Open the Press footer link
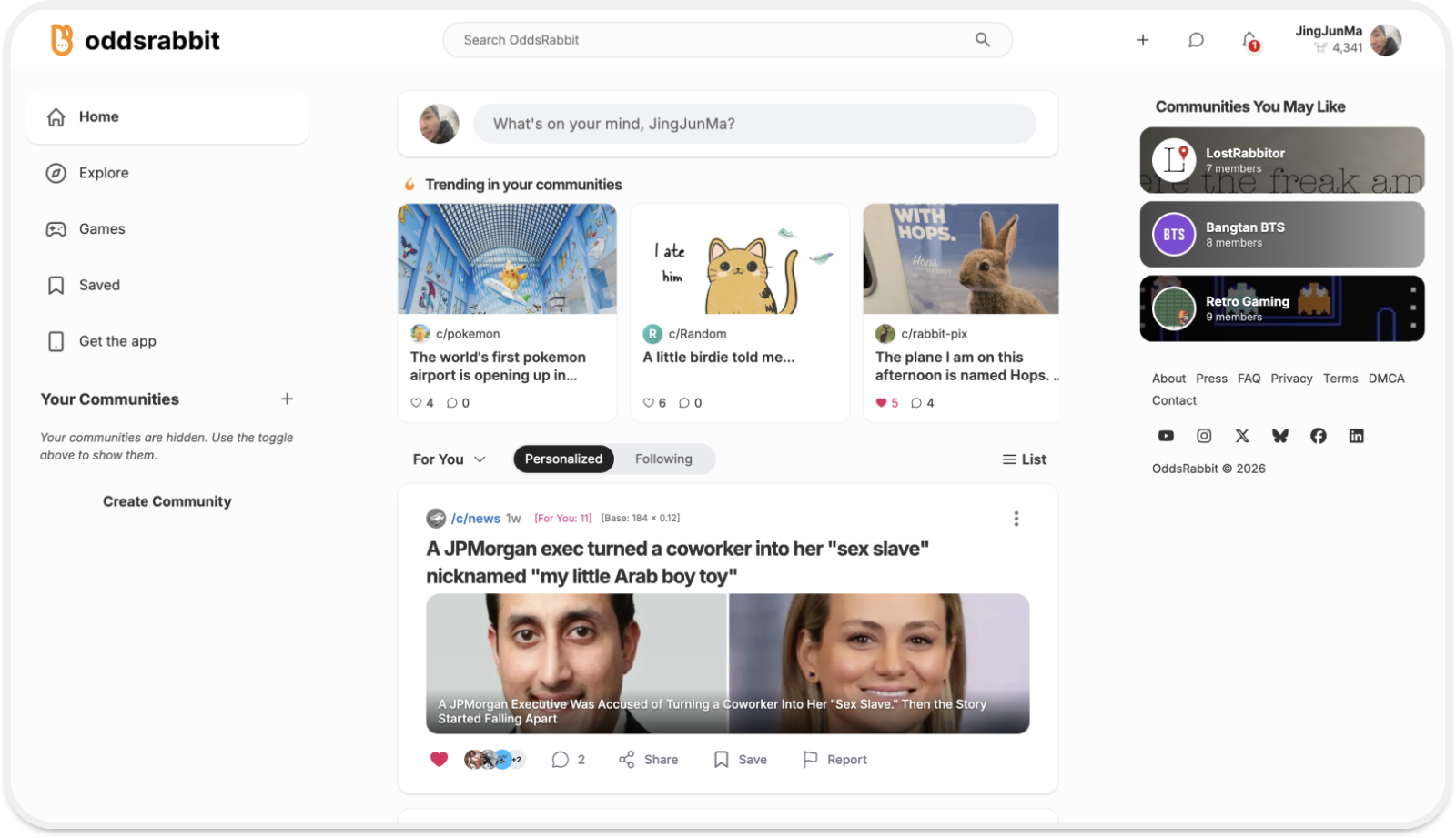The image size is (1456, 838). pos(1211,379)
